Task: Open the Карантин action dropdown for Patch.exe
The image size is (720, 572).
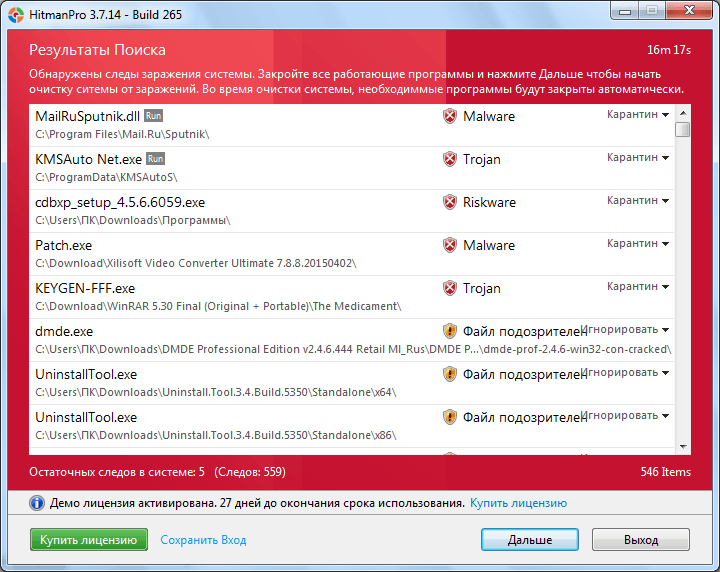Action: click(x=637, y=243)
